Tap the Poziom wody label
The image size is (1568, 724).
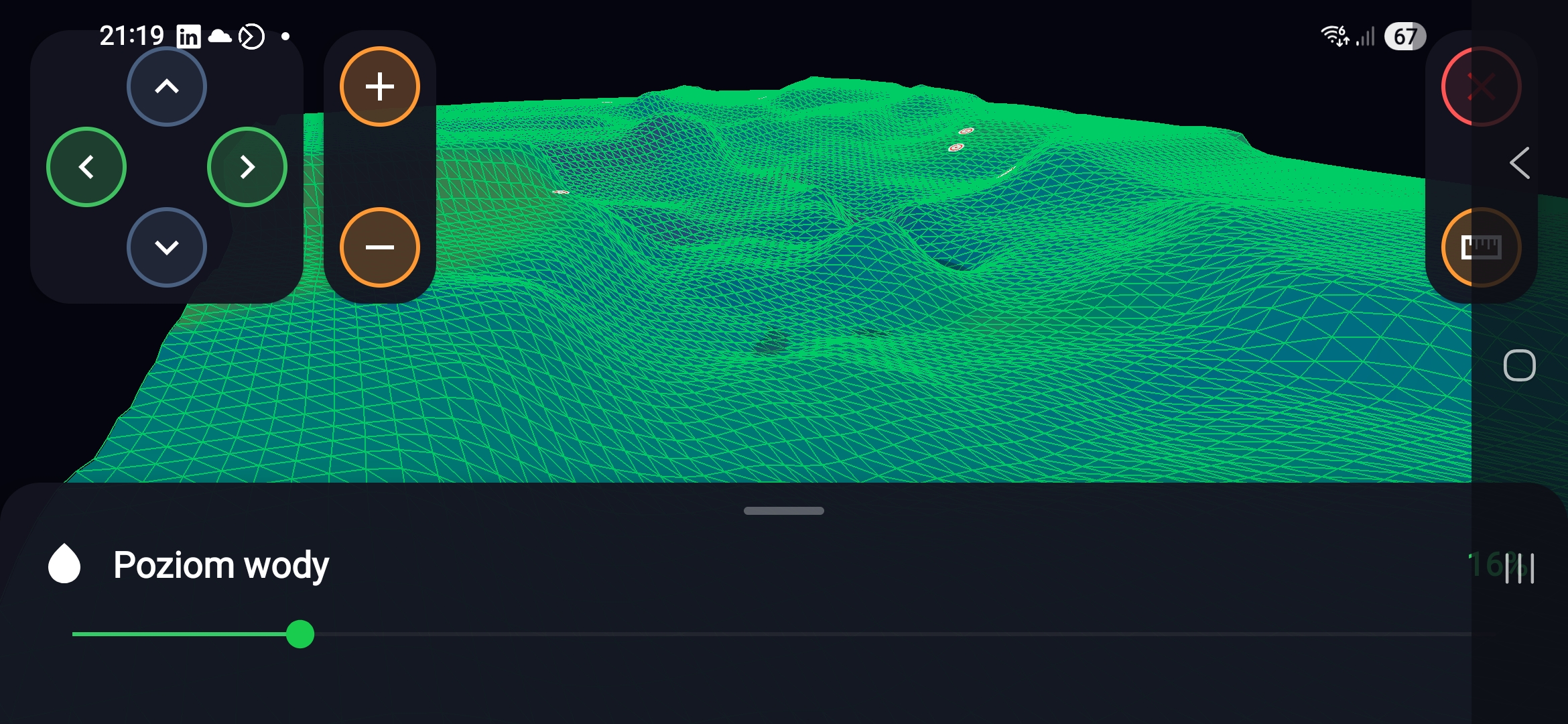click(x=221, y=565)
